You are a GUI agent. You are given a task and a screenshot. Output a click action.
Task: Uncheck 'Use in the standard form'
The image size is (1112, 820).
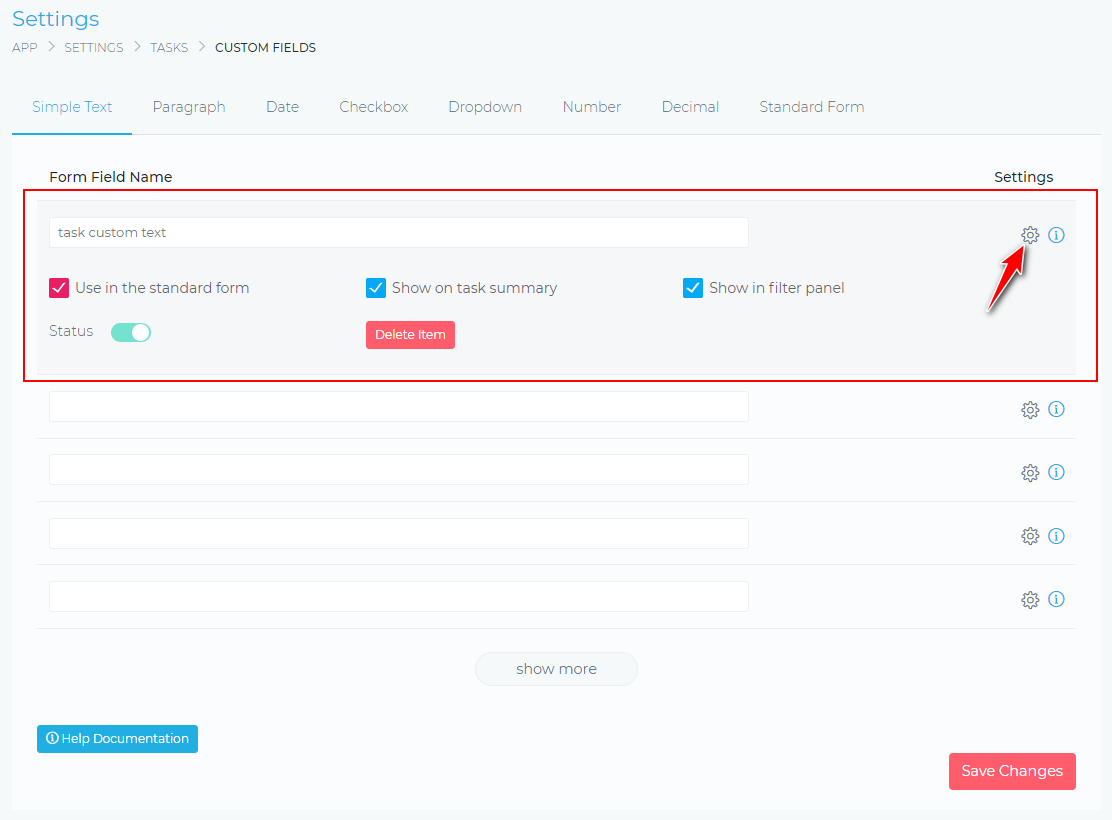[x=59, y=287]
